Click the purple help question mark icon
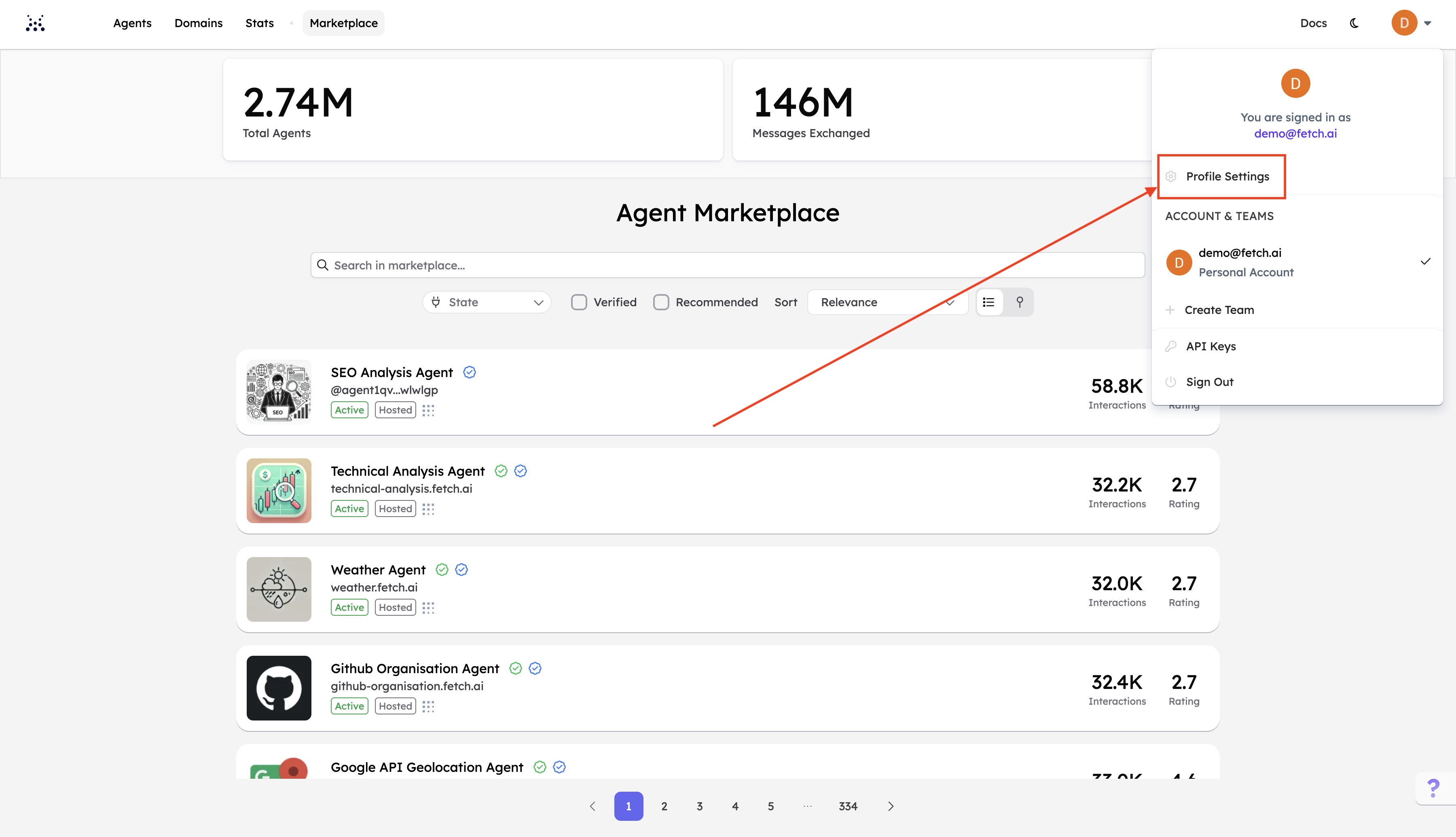Viewport: 1456px width, 837px height. point(1434,788)
